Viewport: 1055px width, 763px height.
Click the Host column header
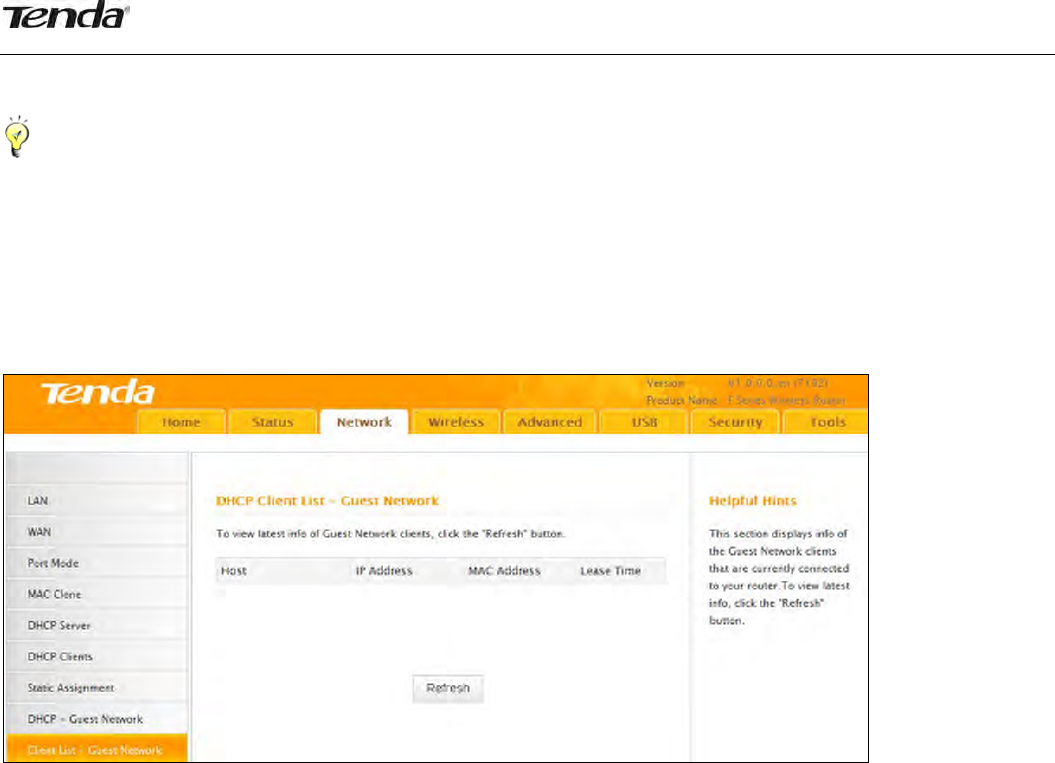[233, 571]
